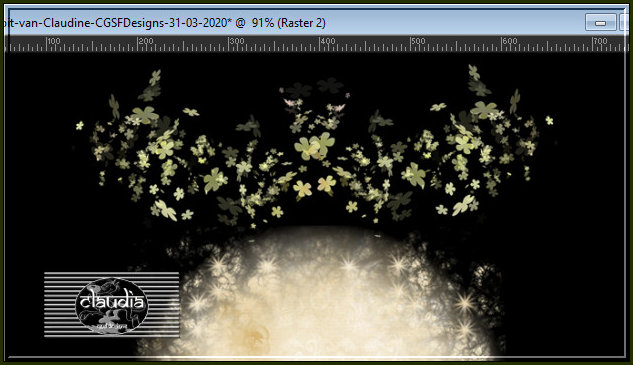Click the 600 mark on ruler

click(x=509, y=42)
